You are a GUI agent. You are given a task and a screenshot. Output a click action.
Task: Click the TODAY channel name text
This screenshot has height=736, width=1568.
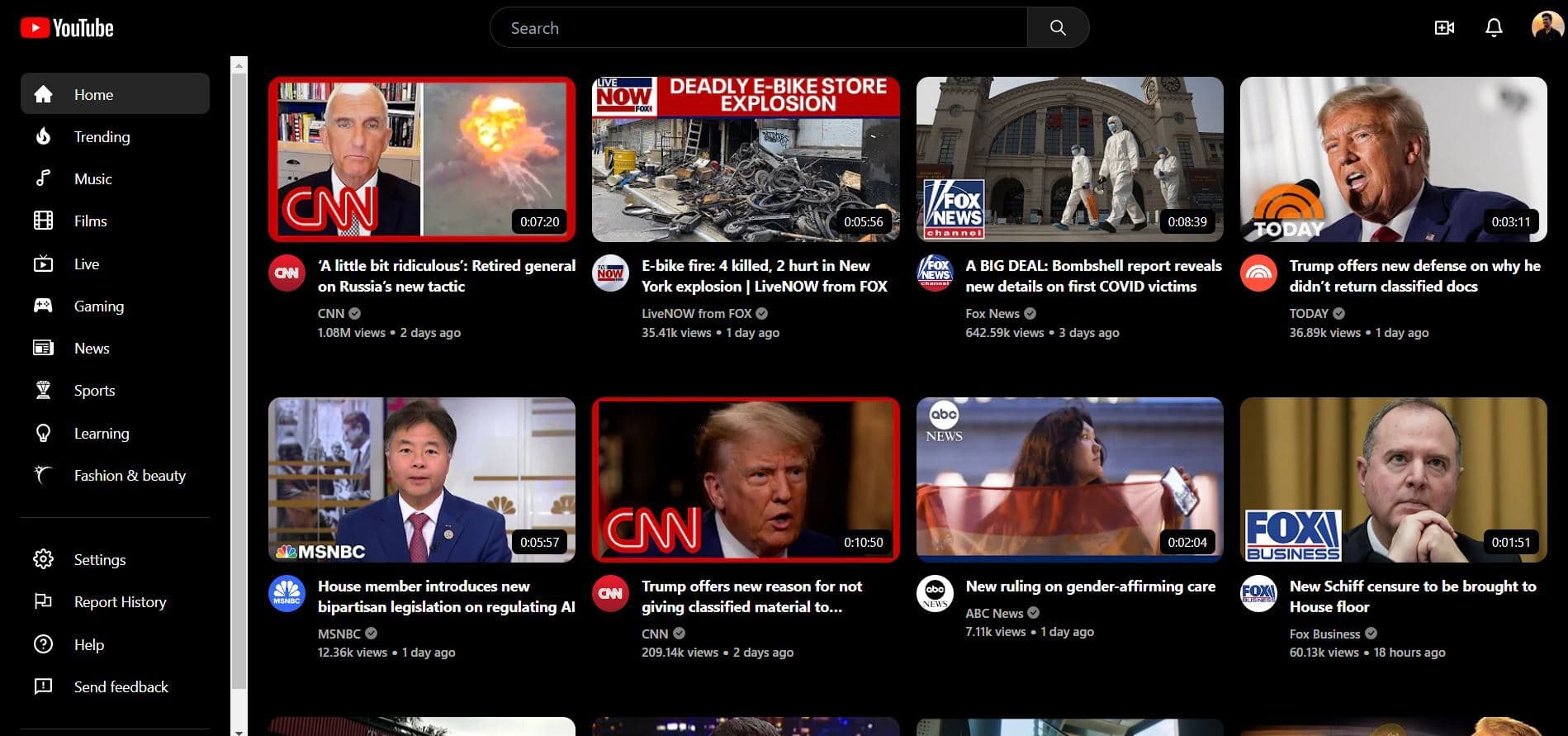[x=1309, y=313]
